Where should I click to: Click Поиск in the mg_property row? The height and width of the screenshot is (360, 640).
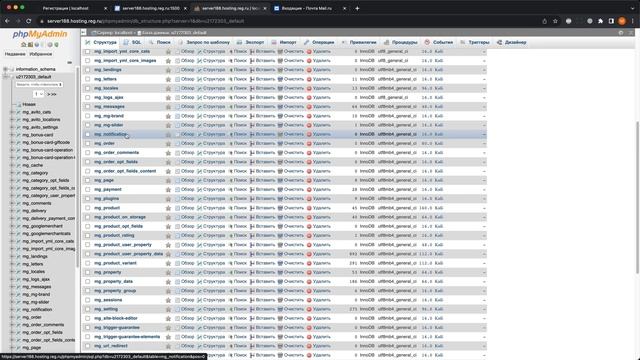238,272
